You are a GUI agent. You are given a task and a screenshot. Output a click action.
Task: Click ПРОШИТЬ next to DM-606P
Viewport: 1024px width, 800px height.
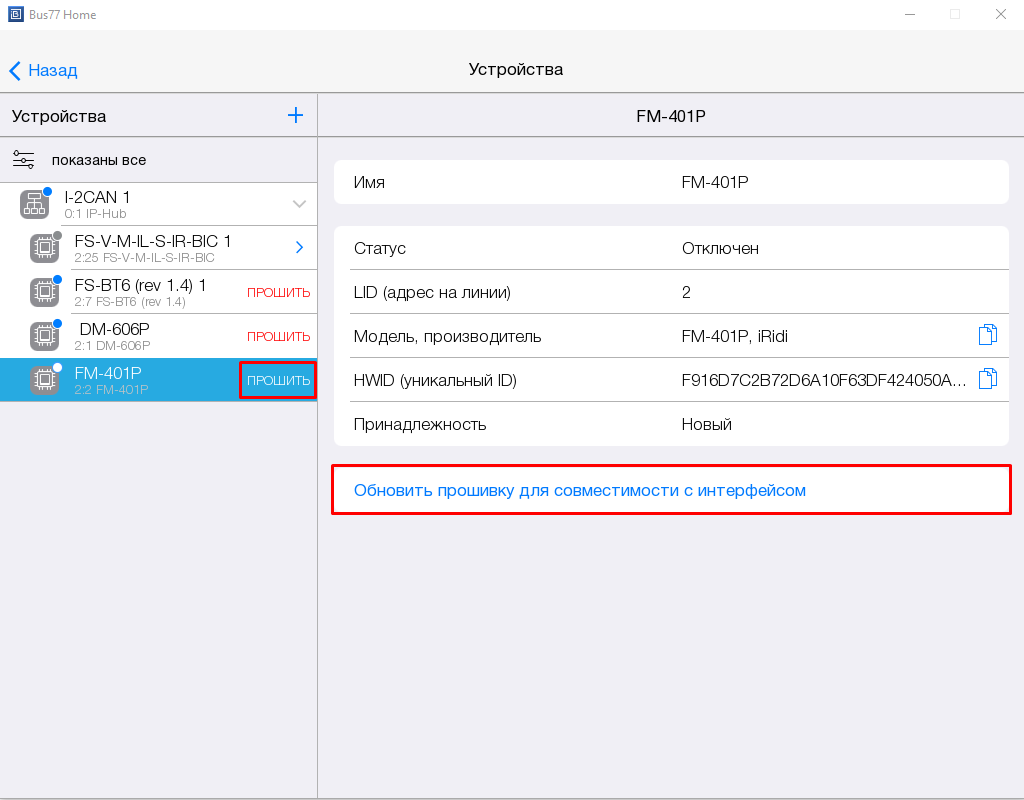pyautogui.click(x=278, y=337)
